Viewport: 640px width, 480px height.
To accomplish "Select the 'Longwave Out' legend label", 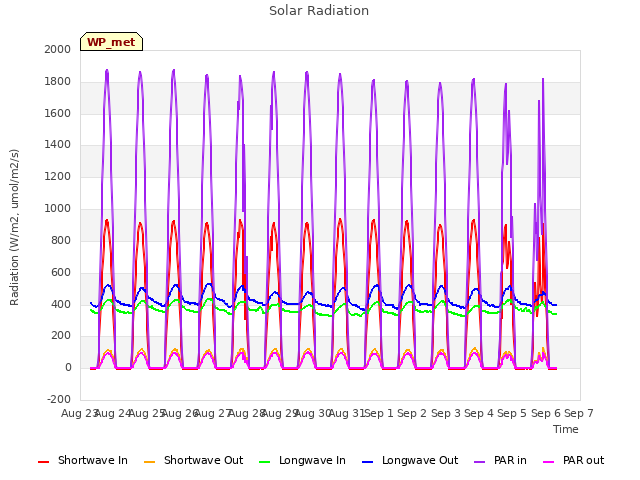I will click(x=420, y=460).
